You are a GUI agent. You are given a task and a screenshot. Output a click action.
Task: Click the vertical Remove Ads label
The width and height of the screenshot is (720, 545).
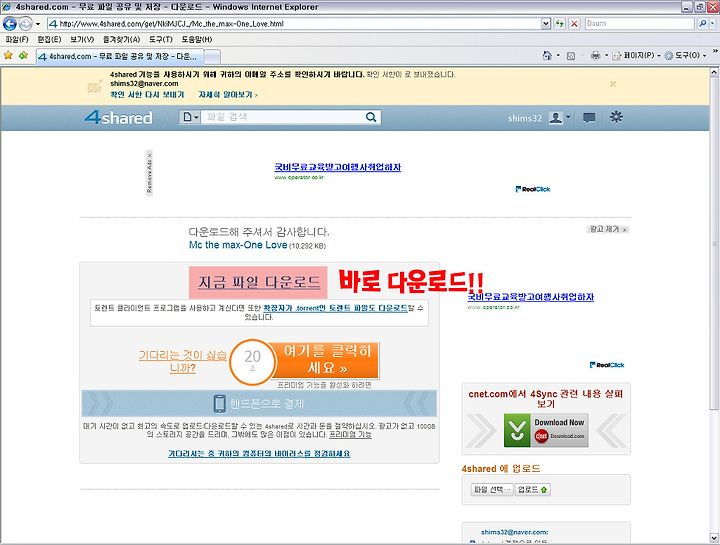click(x=149, y=173)
